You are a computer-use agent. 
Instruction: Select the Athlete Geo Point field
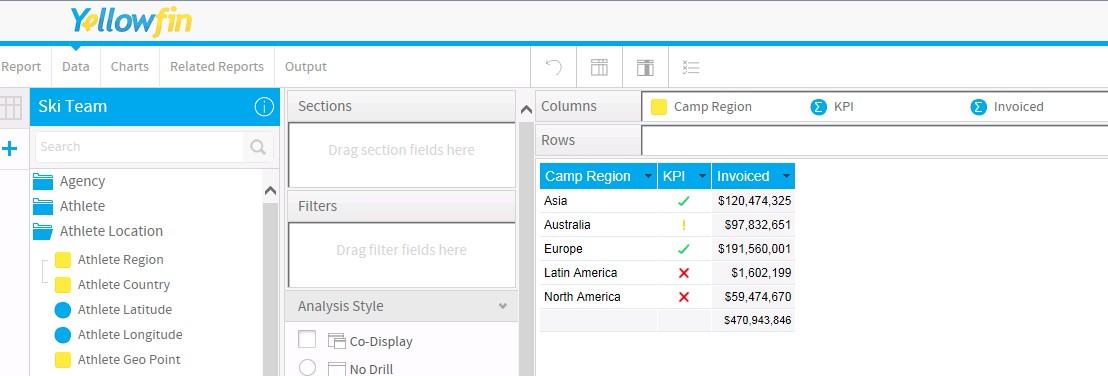click(x=118, y=359)
